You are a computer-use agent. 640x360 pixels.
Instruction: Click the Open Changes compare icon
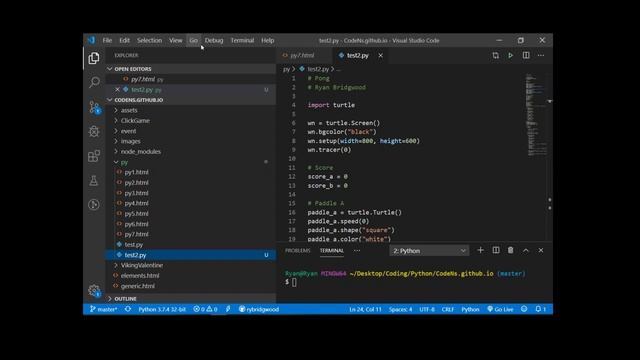(x=495, y=55)
